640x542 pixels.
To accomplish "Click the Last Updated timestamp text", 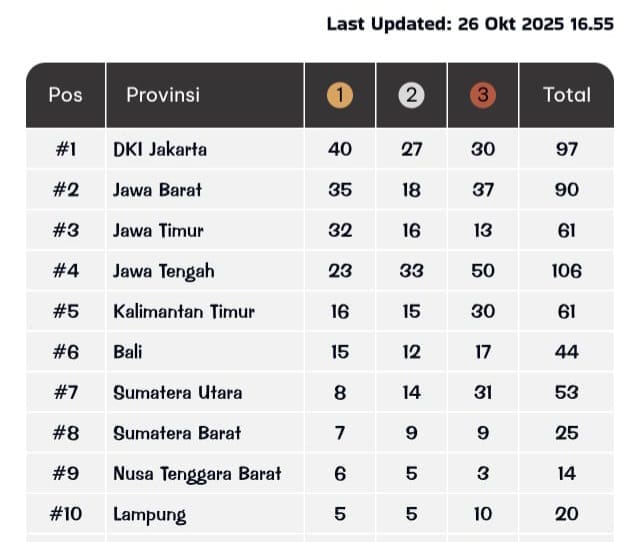I will pos(470,24).
